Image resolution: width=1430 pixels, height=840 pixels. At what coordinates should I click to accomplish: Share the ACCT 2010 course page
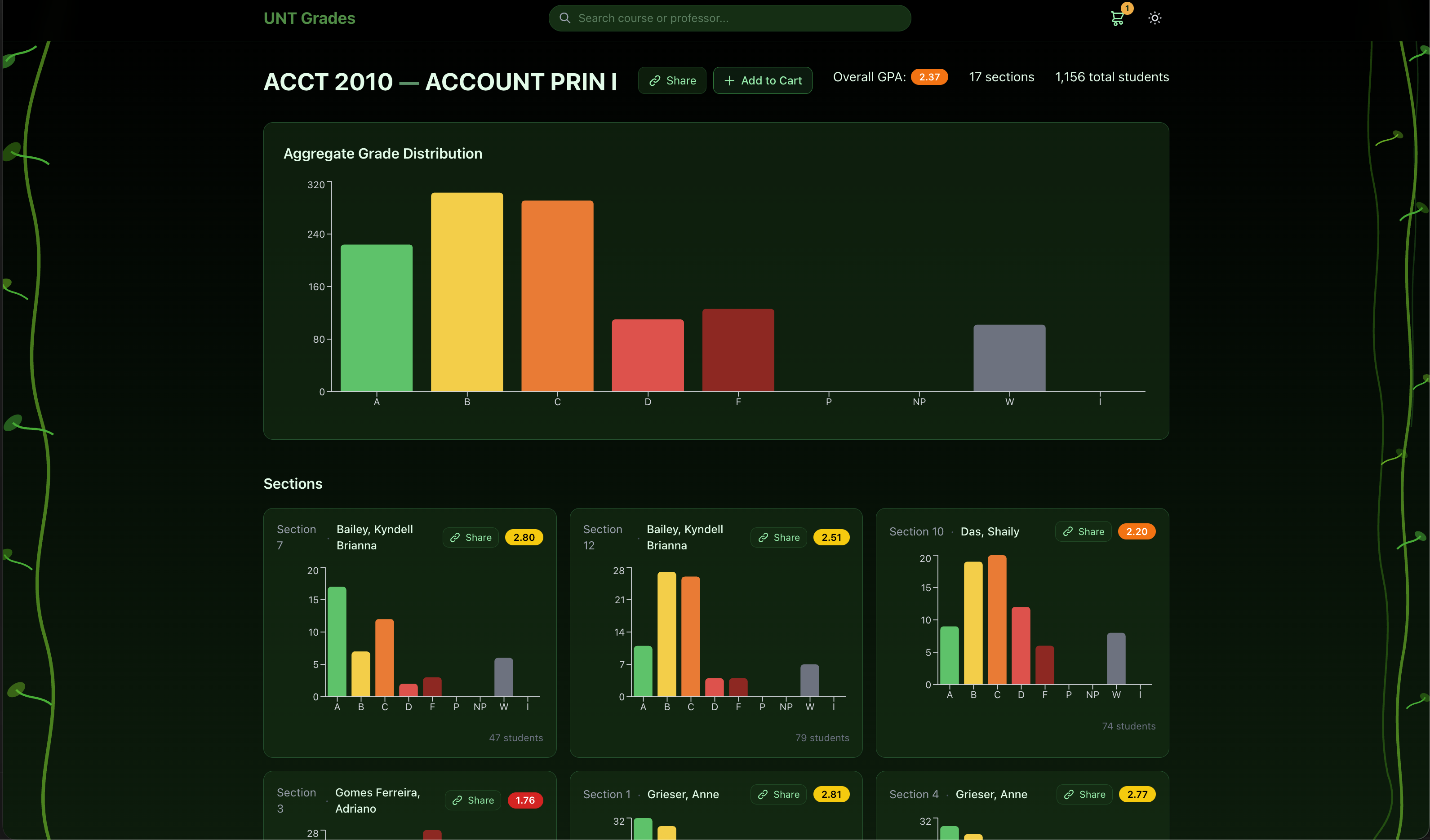coord(672,80)
